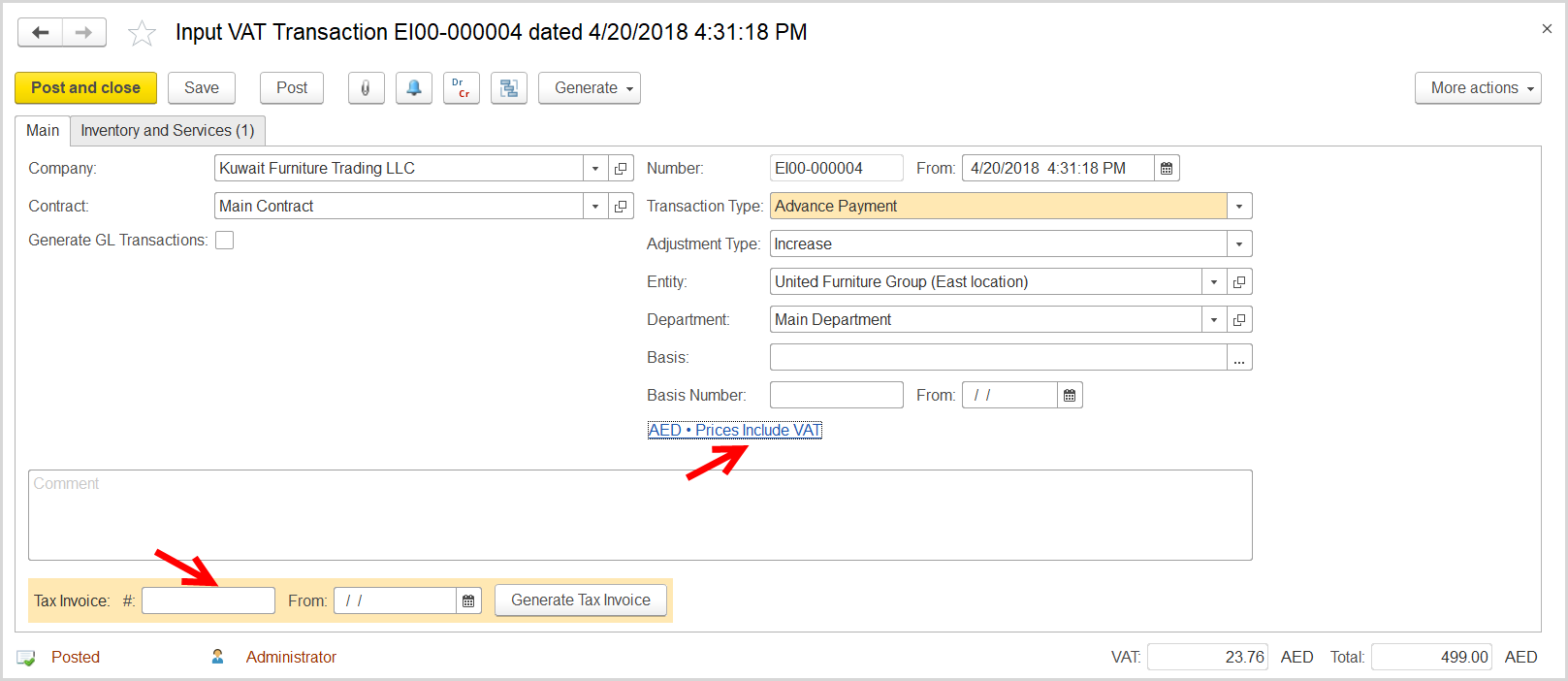Click the Company field text

coord(399,168)
